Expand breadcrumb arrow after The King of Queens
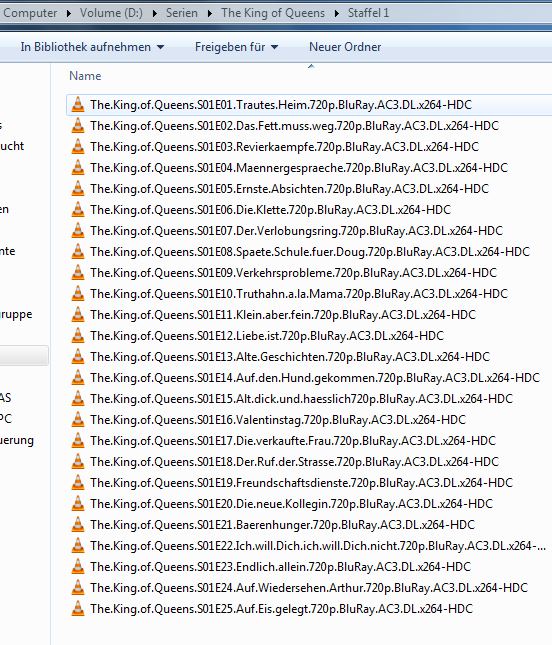The image size is (552, 645). [337, 14]
